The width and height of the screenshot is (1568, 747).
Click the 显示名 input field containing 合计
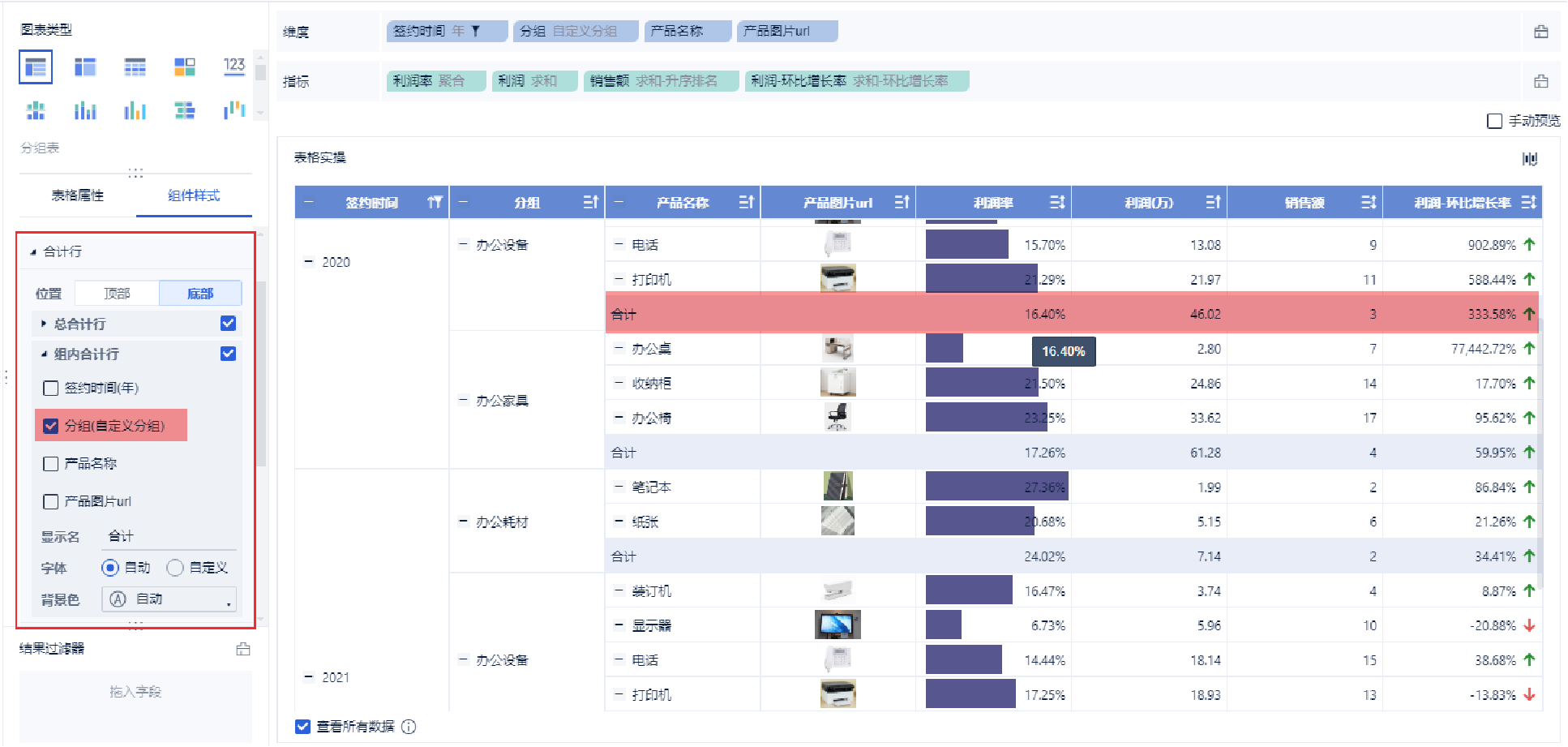[170, 537]
